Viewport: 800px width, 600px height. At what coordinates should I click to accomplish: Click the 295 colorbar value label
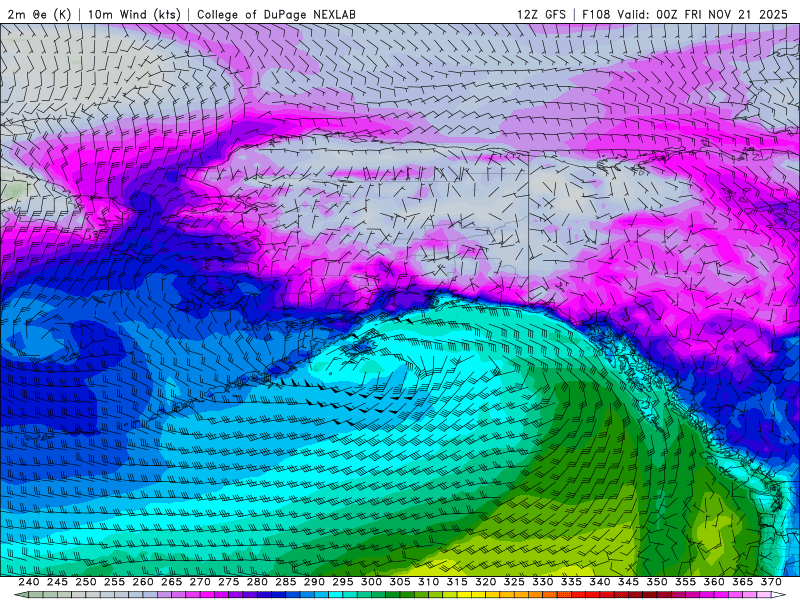coord(343,582)
